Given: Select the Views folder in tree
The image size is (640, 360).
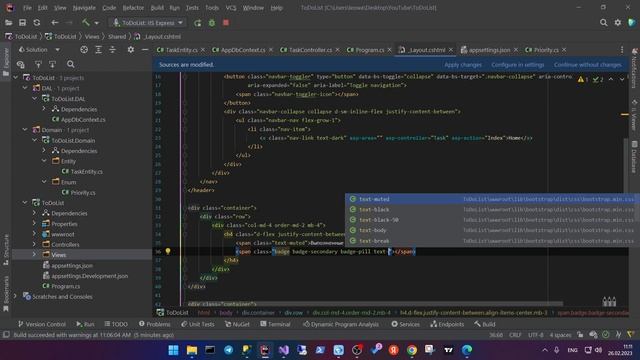Looking at the screenshot, I should coord(59,255).
